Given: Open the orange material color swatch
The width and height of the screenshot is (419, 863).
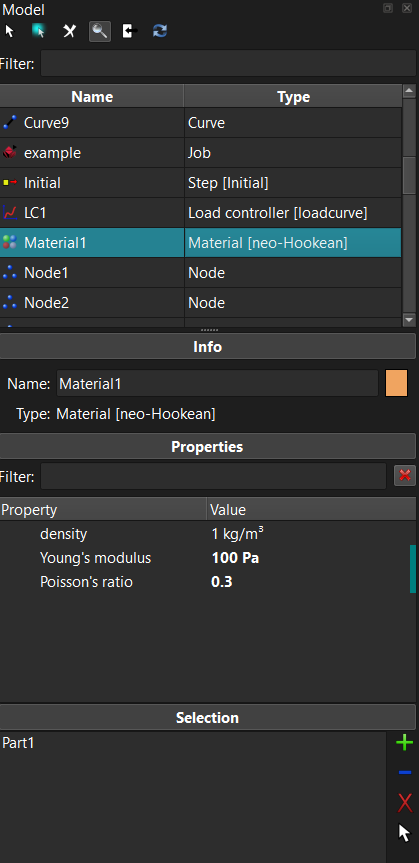Looking at the screenshot, I should click(396, 383).
